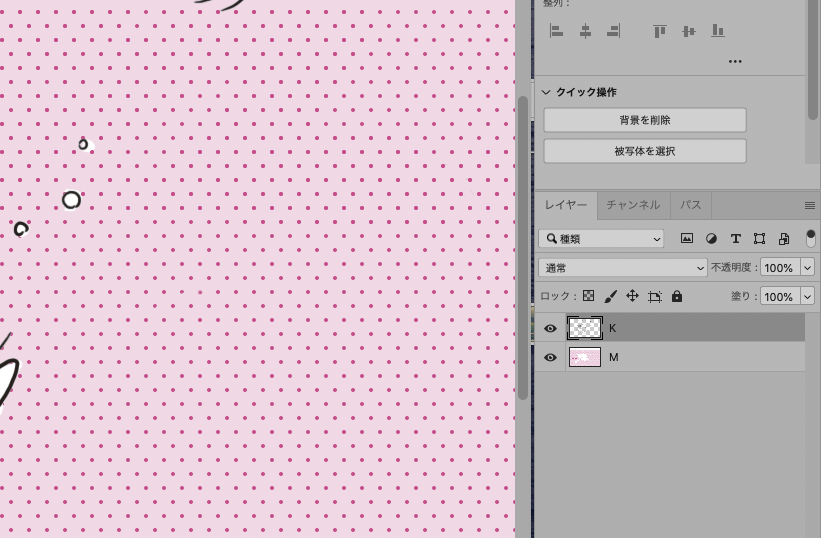Click the 背景を削除 button

[x=645, y=120]
